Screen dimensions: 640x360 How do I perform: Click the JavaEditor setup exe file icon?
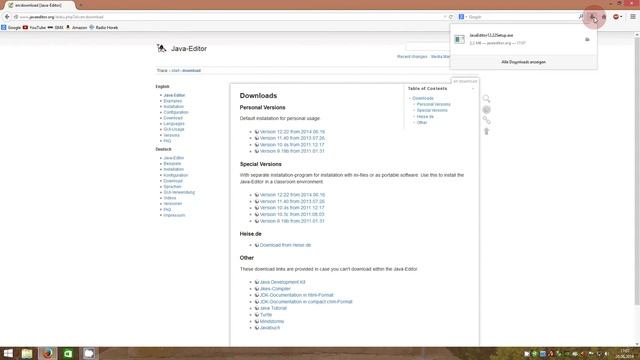460,39
